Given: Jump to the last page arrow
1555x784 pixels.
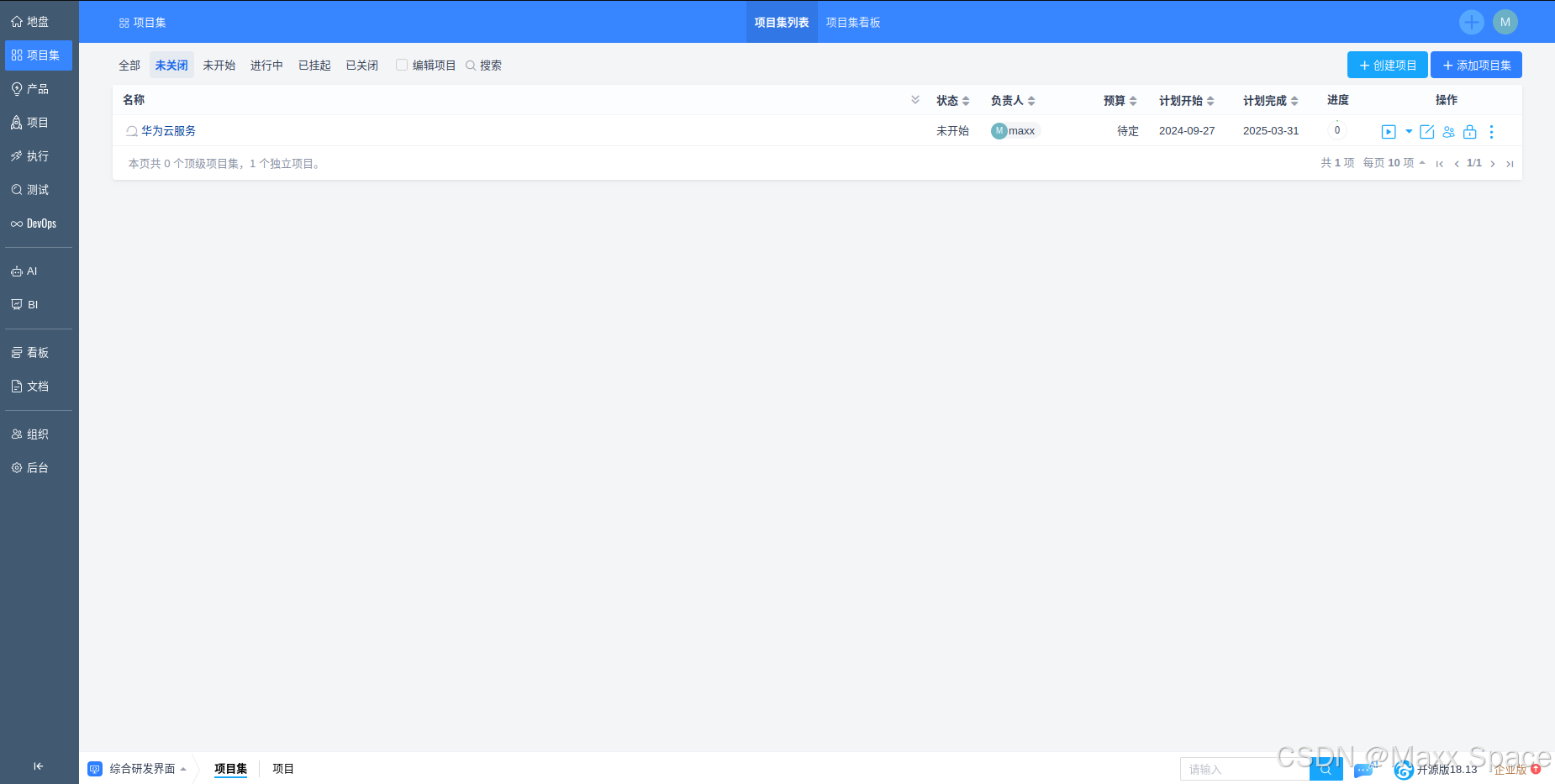Looking at the screenshot, I should pyautogui.click(x=1510, y=164).
